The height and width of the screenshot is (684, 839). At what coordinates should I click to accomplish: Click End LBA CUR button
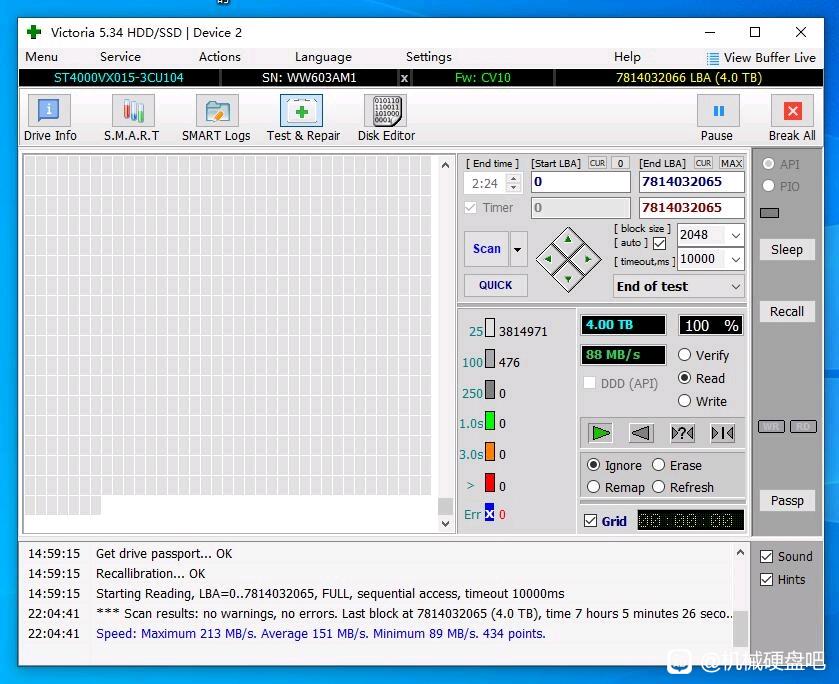[703, 163]
